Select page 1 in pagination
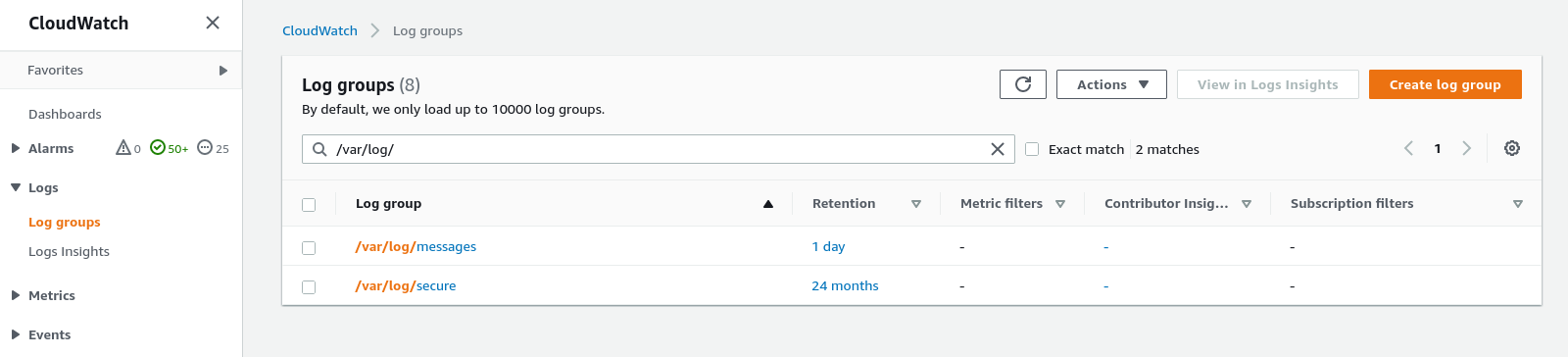 tap(1438, 149)
